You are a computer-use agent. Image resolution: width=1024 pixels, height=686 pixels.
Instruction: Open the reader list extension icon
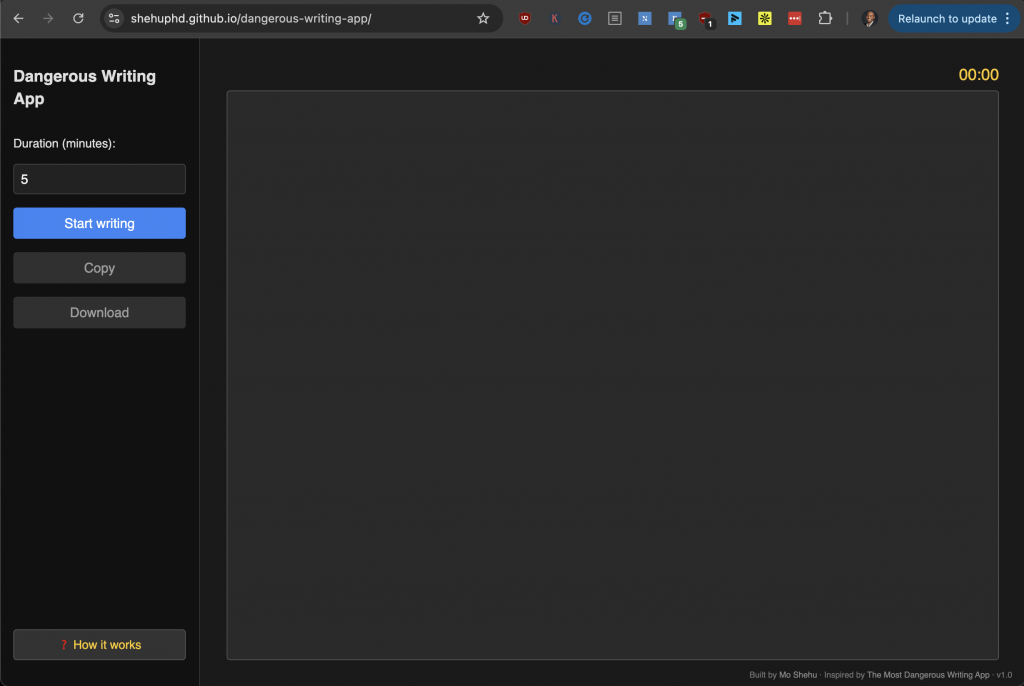[615, 18]
